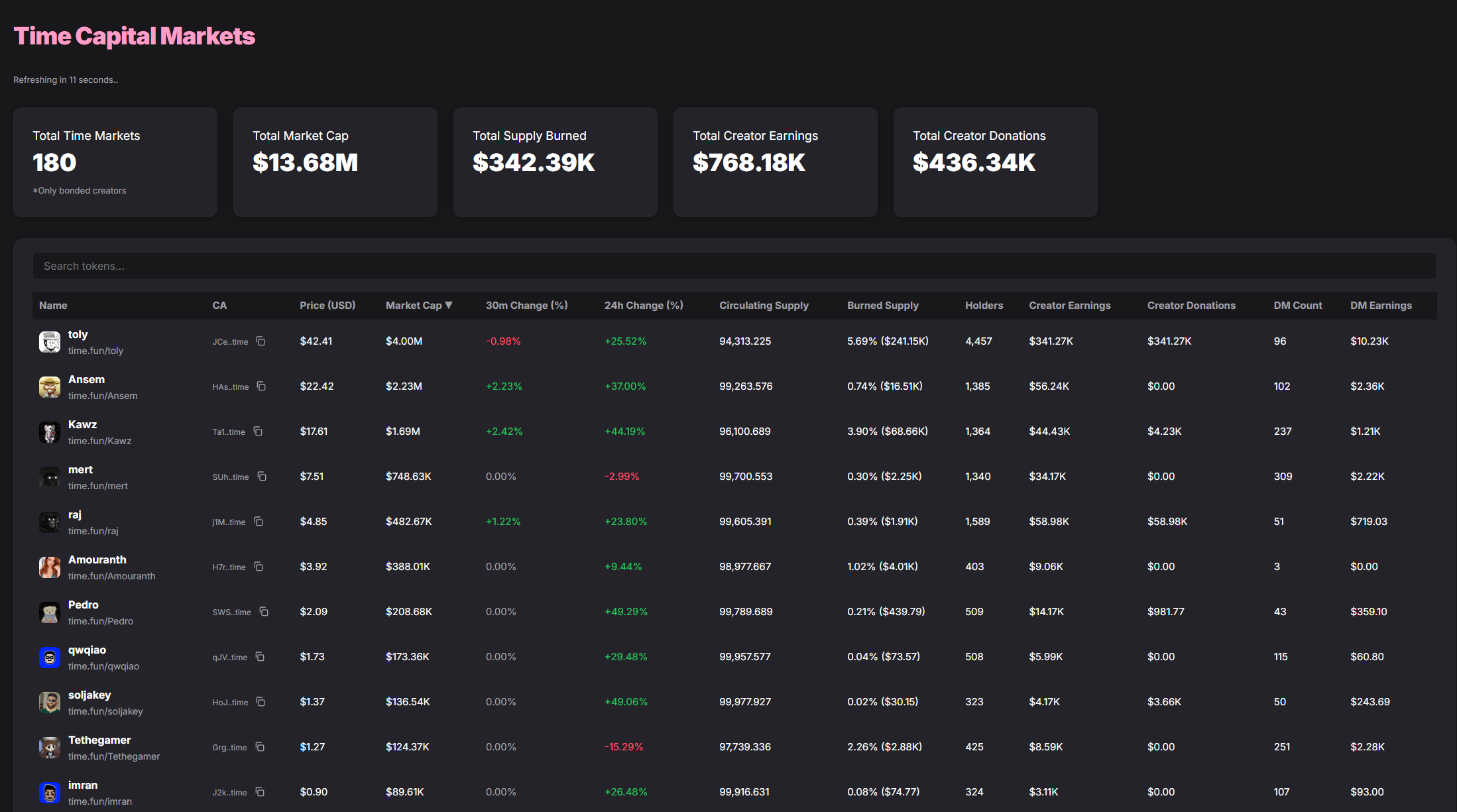Viewport: 1457px width, 812px height.
Task: Click the Search tokens input field
Action: (734, 266)
